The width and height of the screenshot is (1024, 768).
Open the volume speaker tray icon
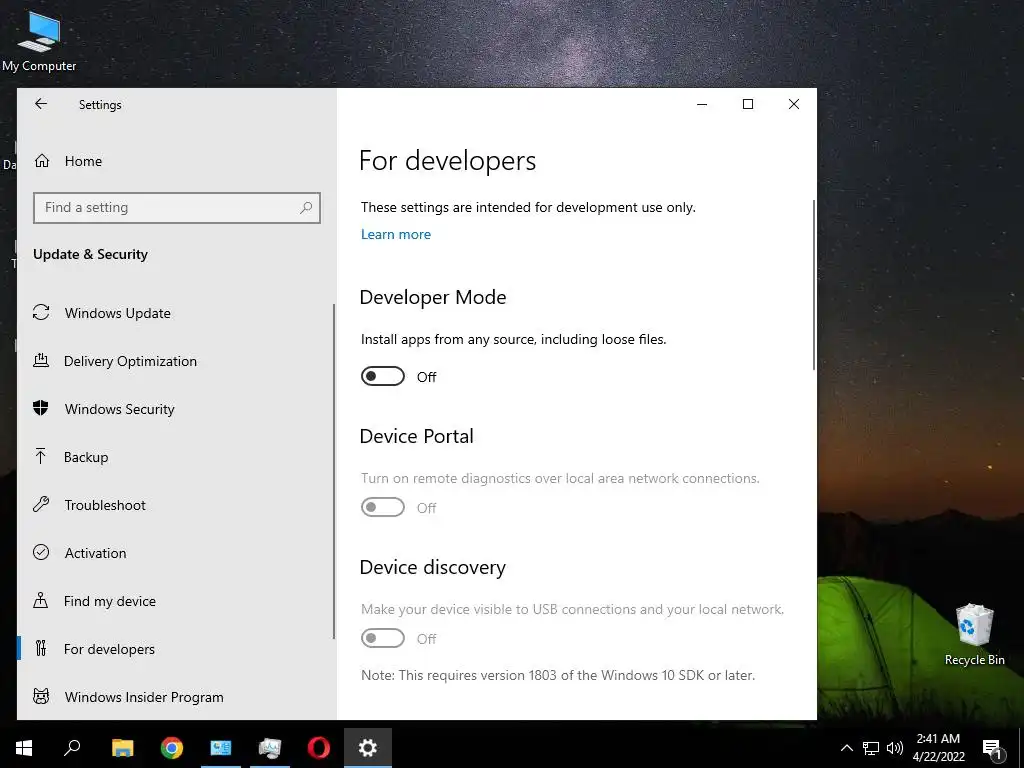tap(895, 748)
